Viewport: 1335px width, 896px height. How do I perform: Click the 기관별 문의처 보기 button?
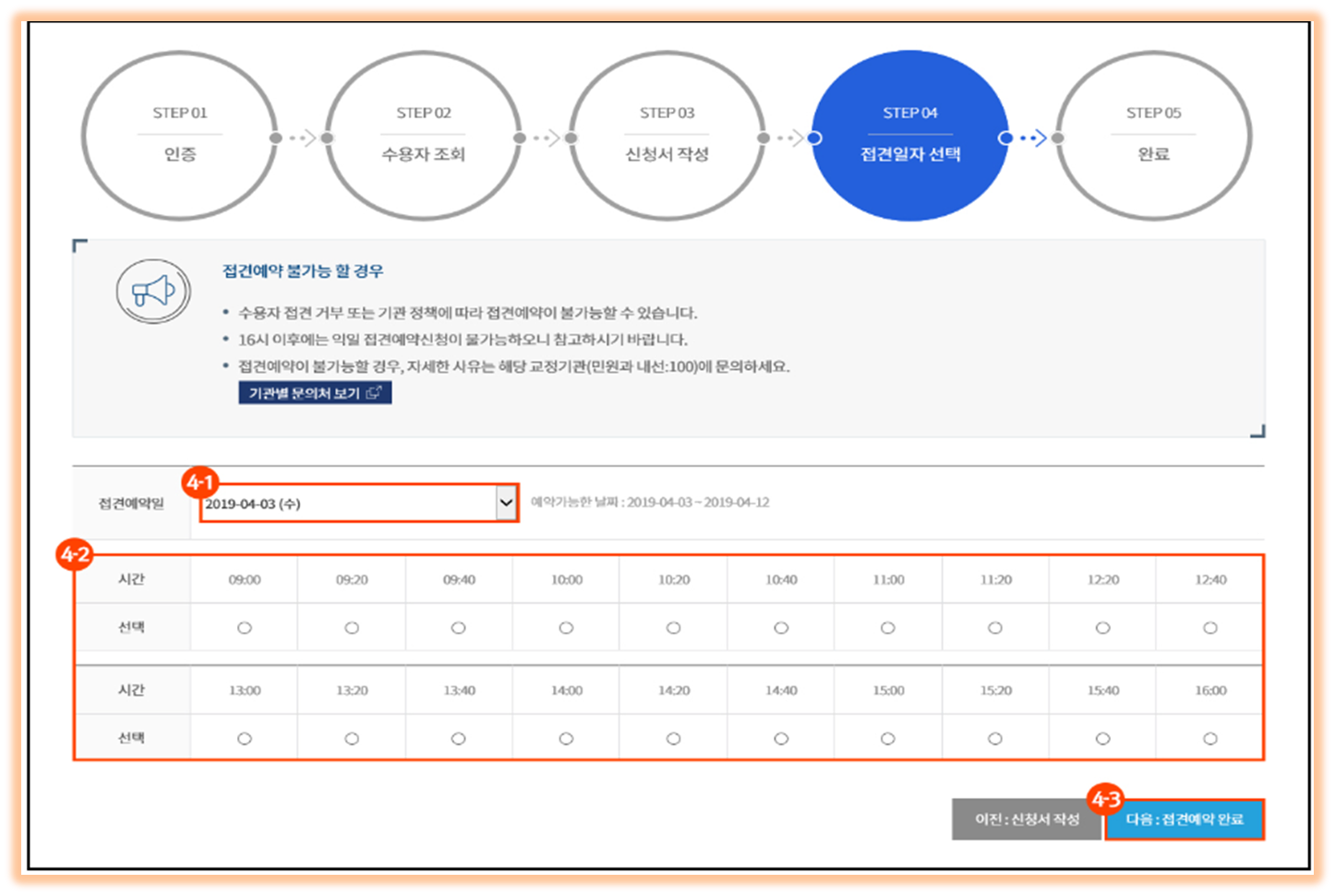pyautogui.click(x=315, y=392)
